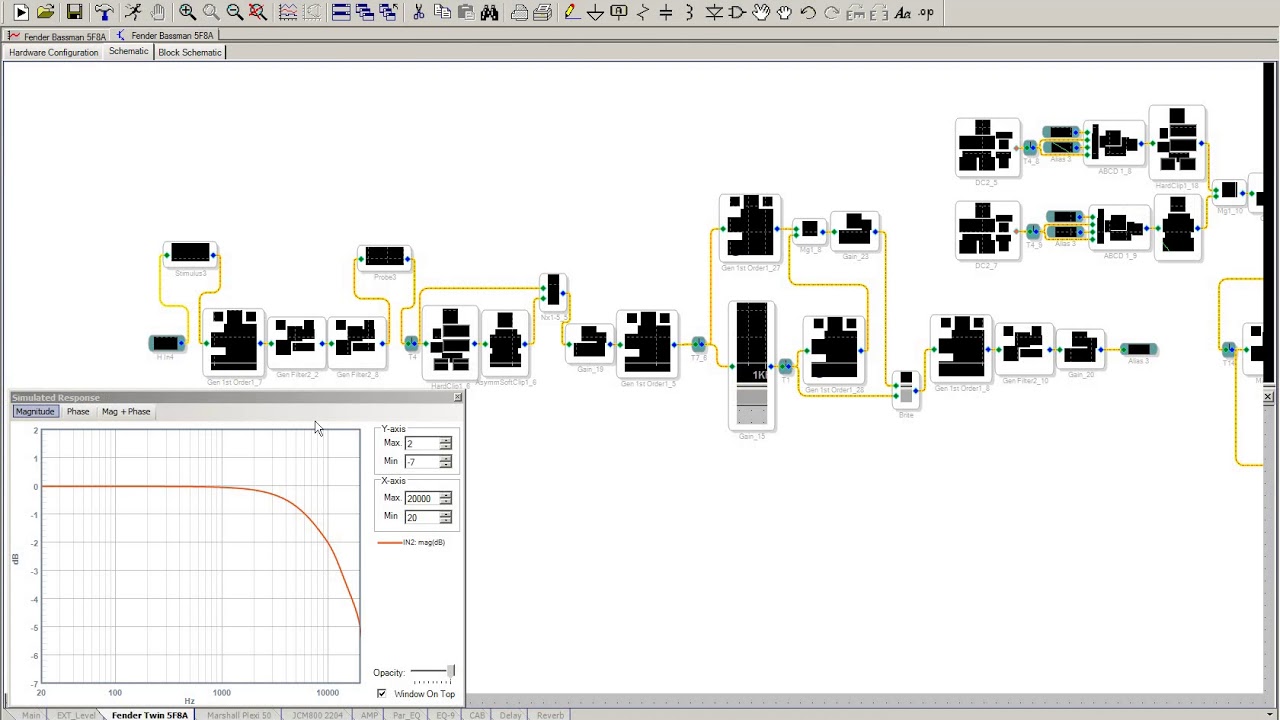The height and width of the screenshot is (720, 1280).
Task: Toggle Window On Top checkbox
Action: click(x=381, y=693)
